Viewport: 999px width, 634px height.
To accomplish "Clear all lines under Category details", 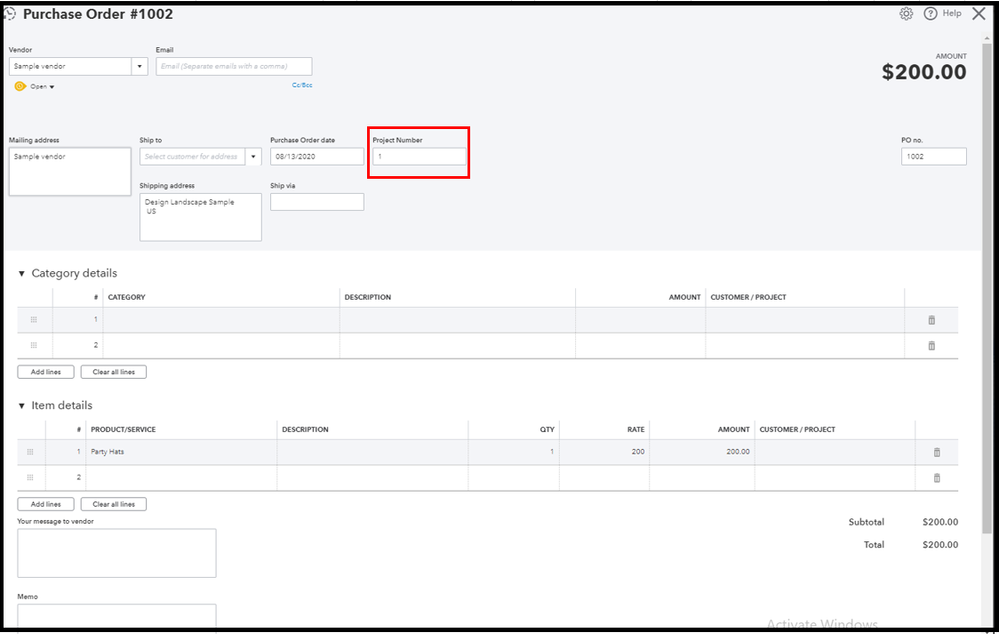I will pyautogui.click(x=113, y=372).
